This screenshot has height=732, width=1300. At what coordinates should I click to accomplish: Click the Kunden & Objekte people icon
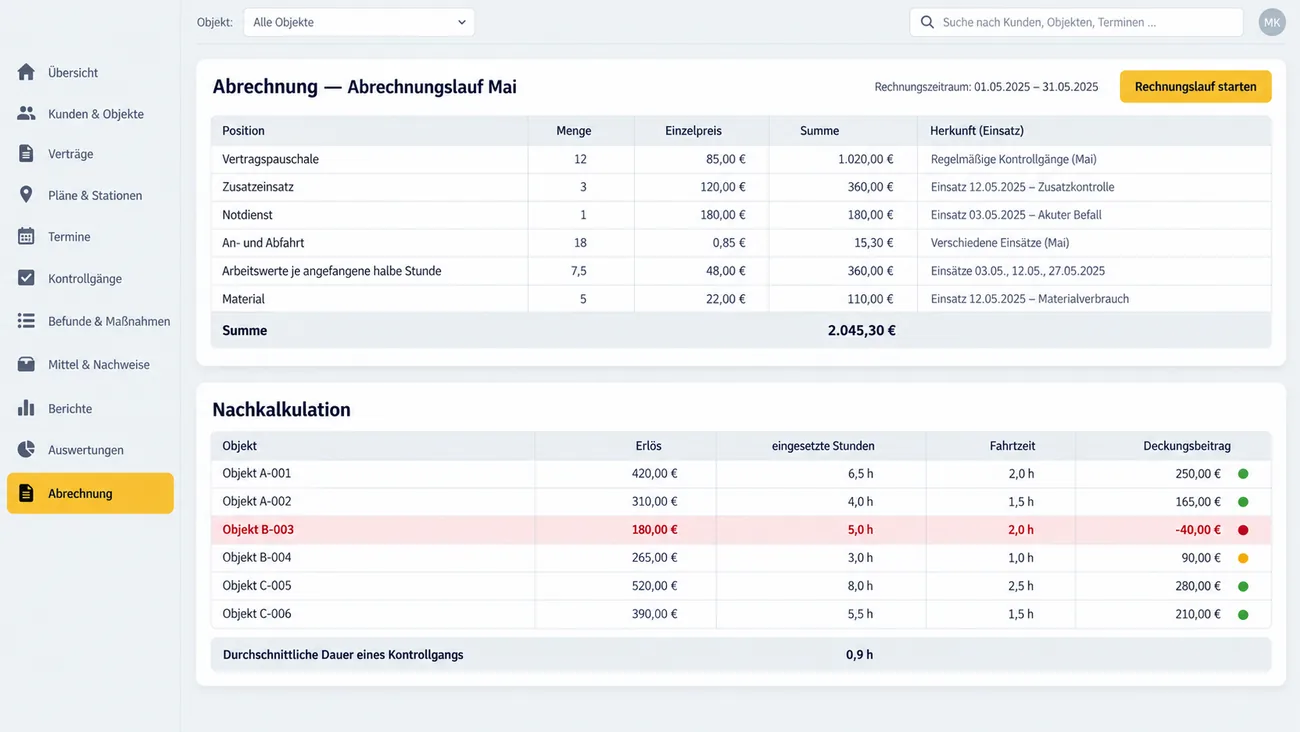(x=26, y=114)
